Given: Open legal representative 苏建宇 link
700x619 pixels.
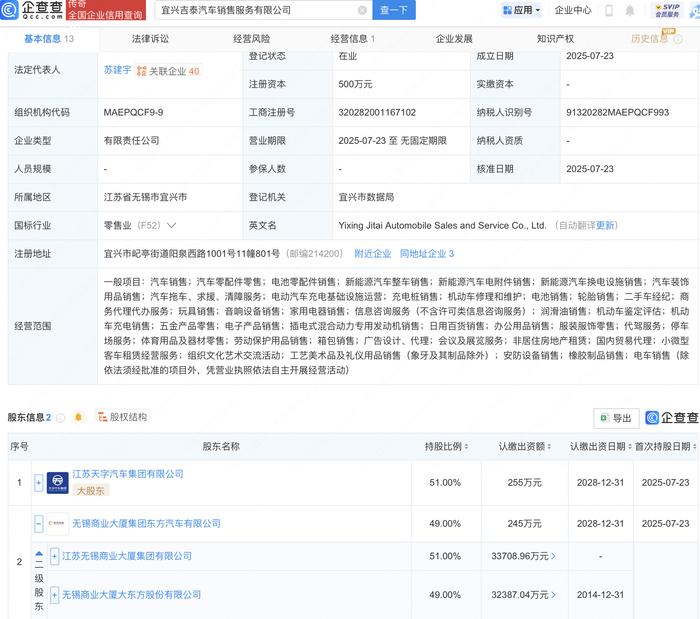Looking at the screenshot, I should point(117,70).
